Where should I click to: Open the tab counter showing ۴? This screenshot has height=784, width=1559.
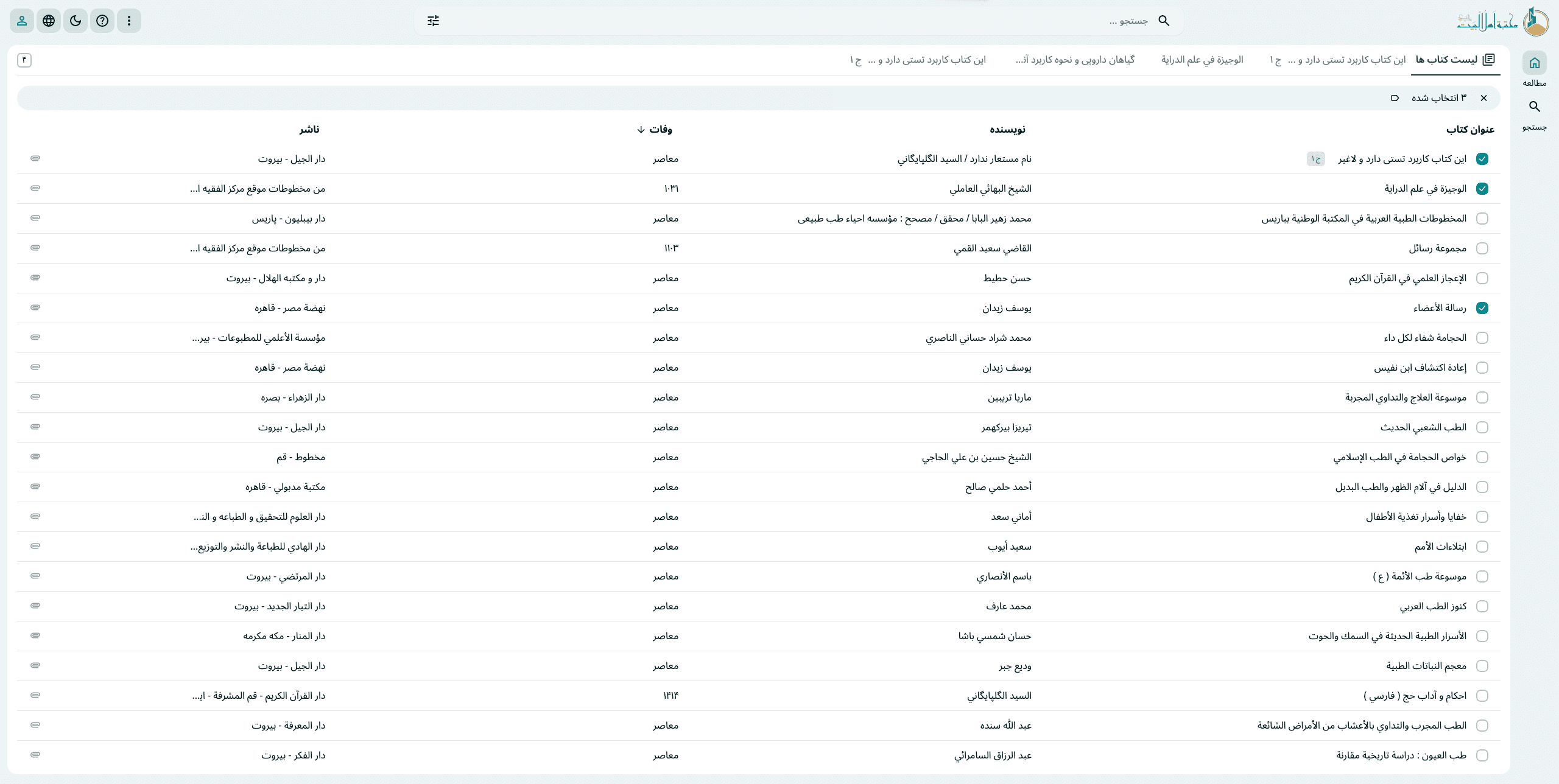24,60
